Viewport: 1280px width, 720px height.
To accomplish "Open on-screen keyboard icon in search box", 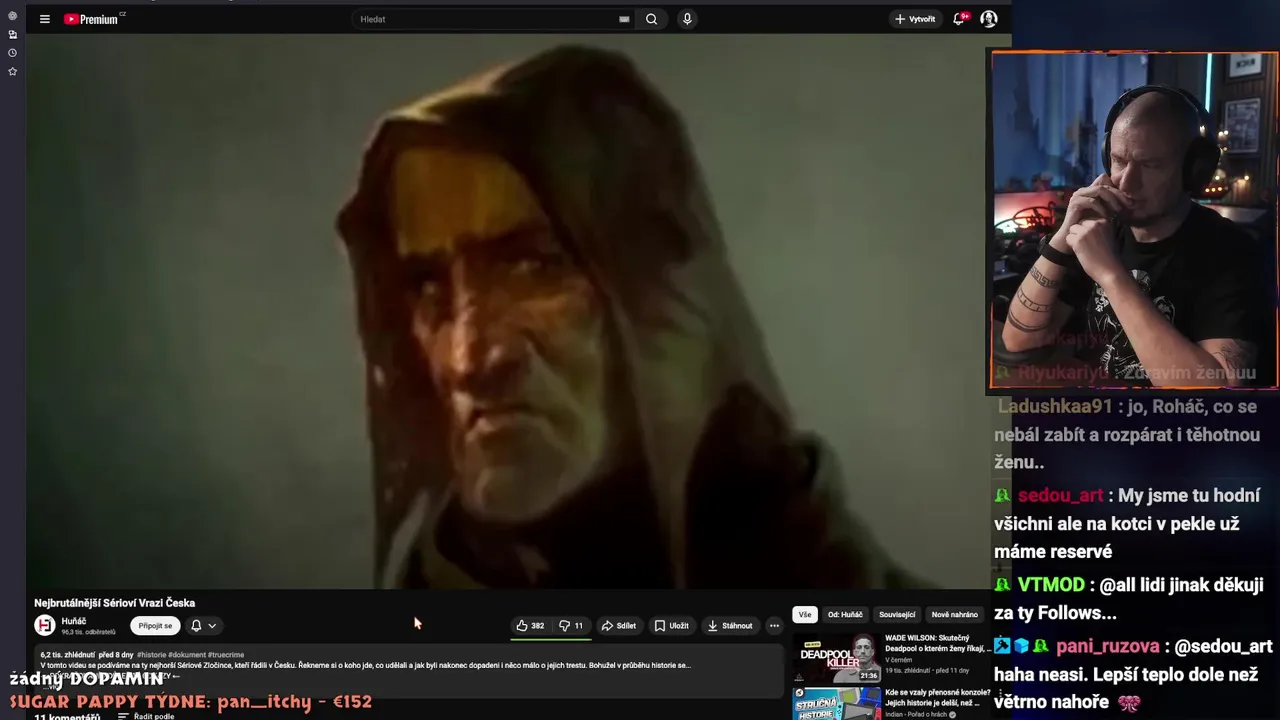I will point(624,19).
